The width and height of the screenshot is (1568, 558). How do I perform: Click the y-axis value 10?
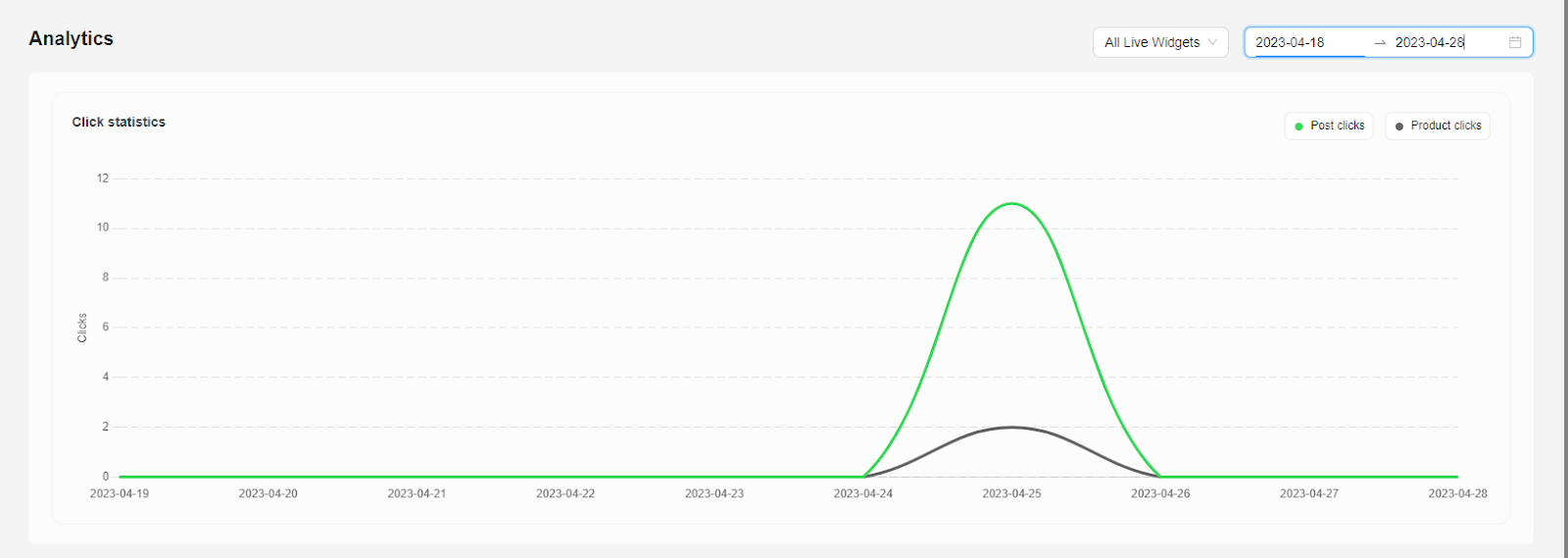[x=103, y=228]
